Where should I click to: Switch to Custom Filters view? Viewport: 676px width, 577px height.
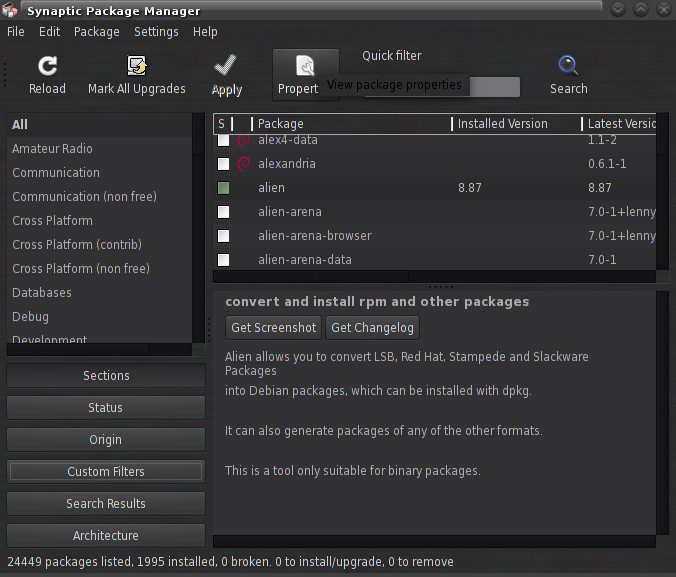[x=106, y=471]
